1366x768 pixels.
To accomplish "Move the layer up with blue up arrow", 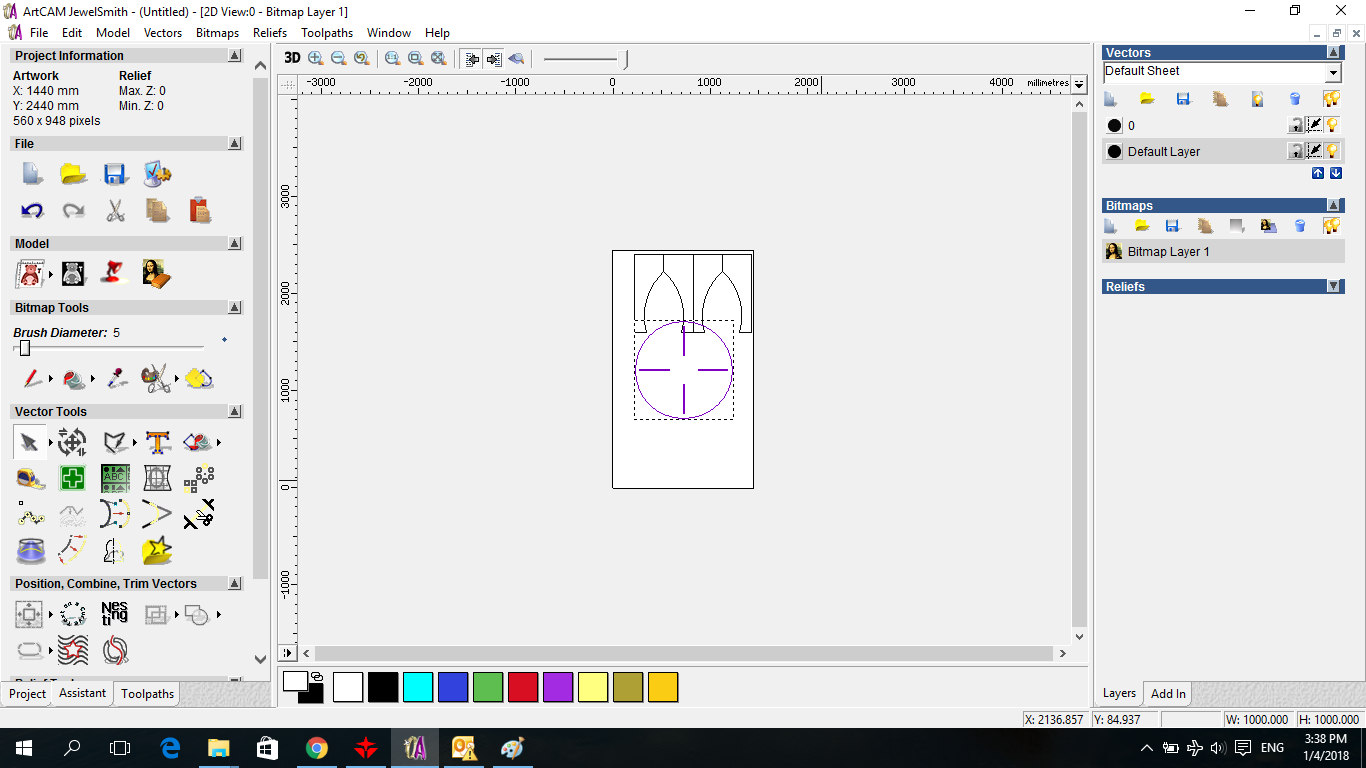I will pyautogui.click(x=1318, y=173).
